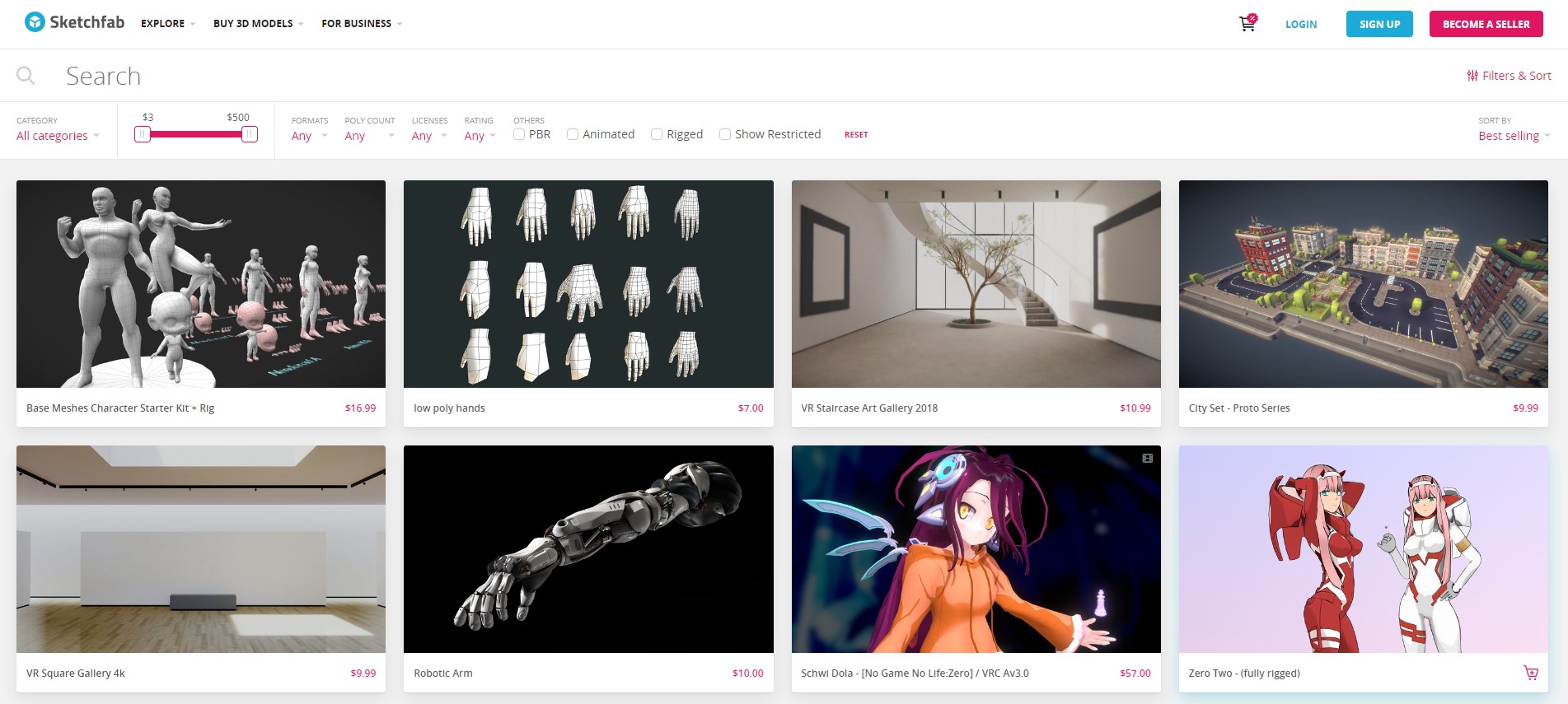
Task: Click the 'low poly hands' title
Action: click(449, 408)
